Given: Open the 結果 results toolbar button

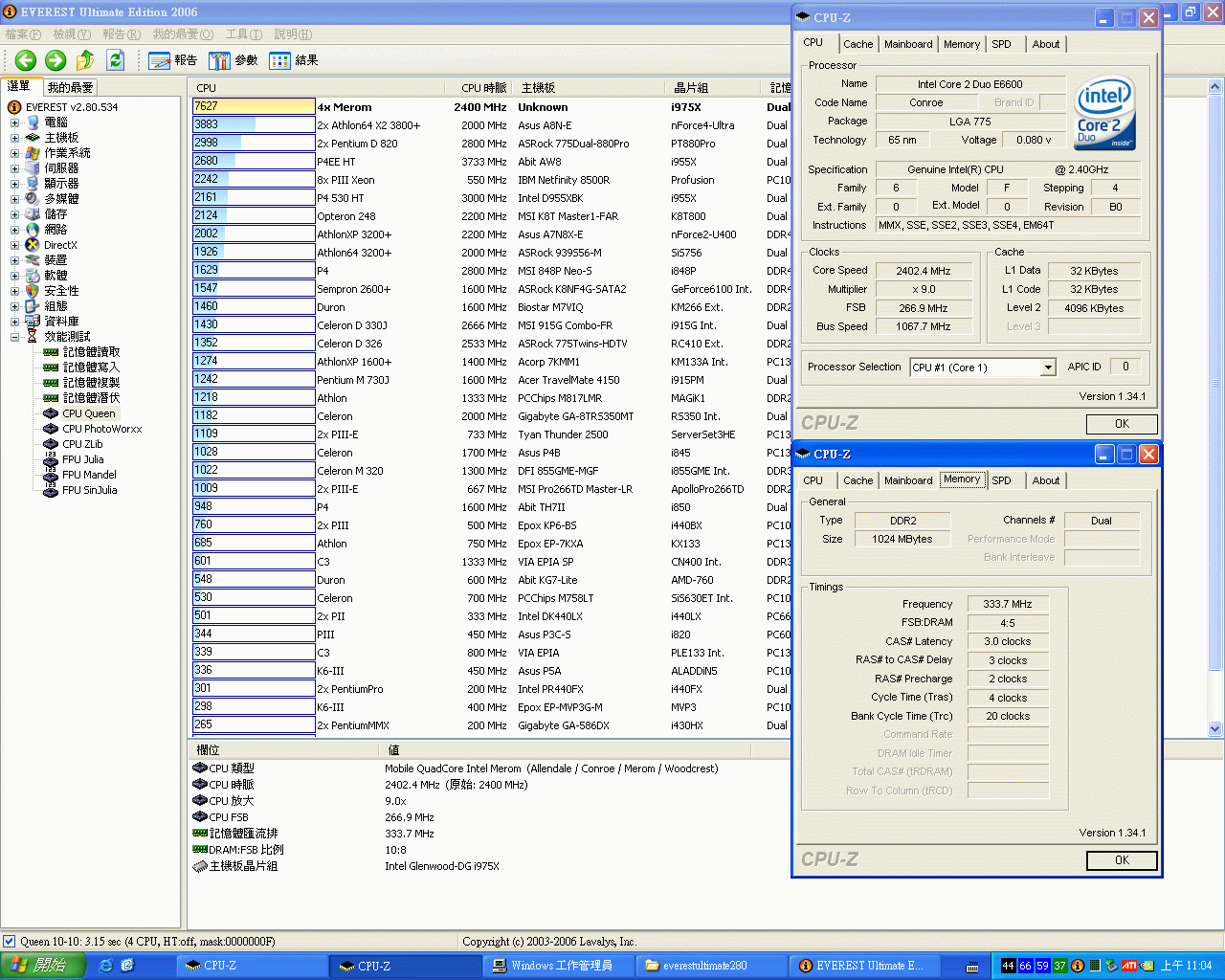Looking at the screenshot, I should coord(294,60).
